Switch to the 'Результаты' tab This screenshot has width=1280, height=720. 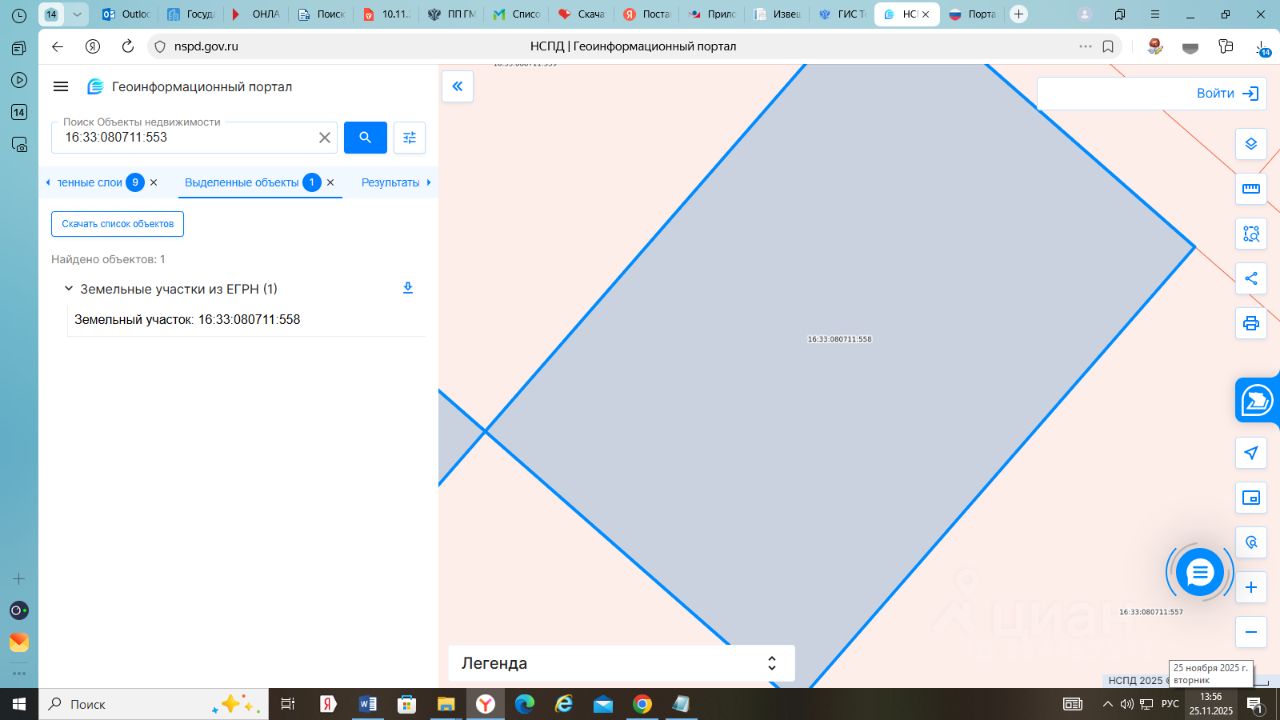tap(390, 183)
